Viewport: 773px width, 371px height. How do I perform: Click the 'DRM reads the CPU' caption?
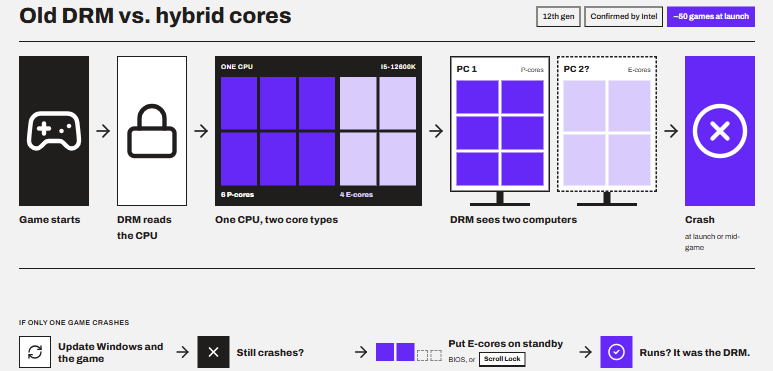[144, 228]
